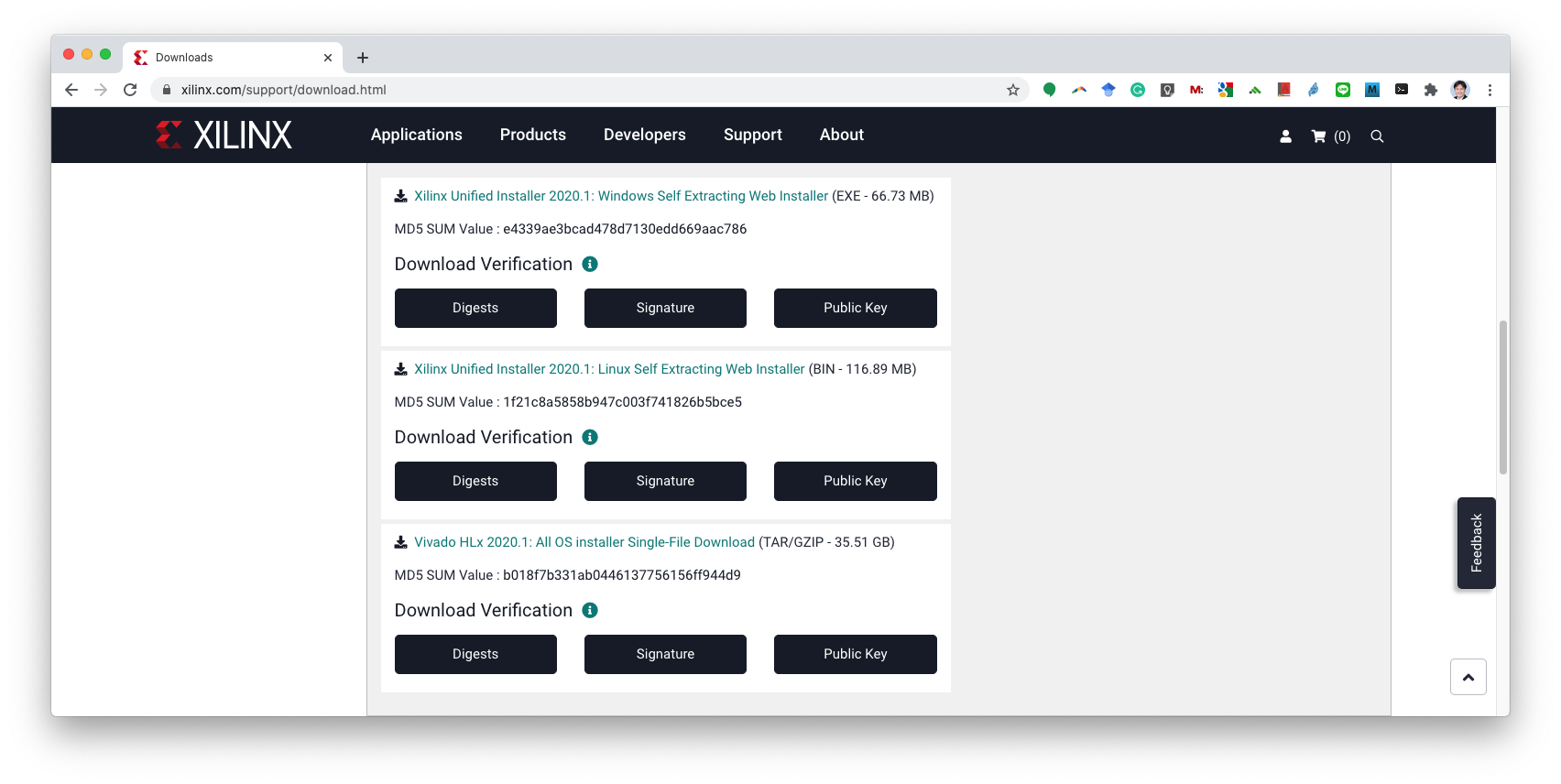Click Signature for the Linux installer

pyautogui.click(x=665, y=481)
